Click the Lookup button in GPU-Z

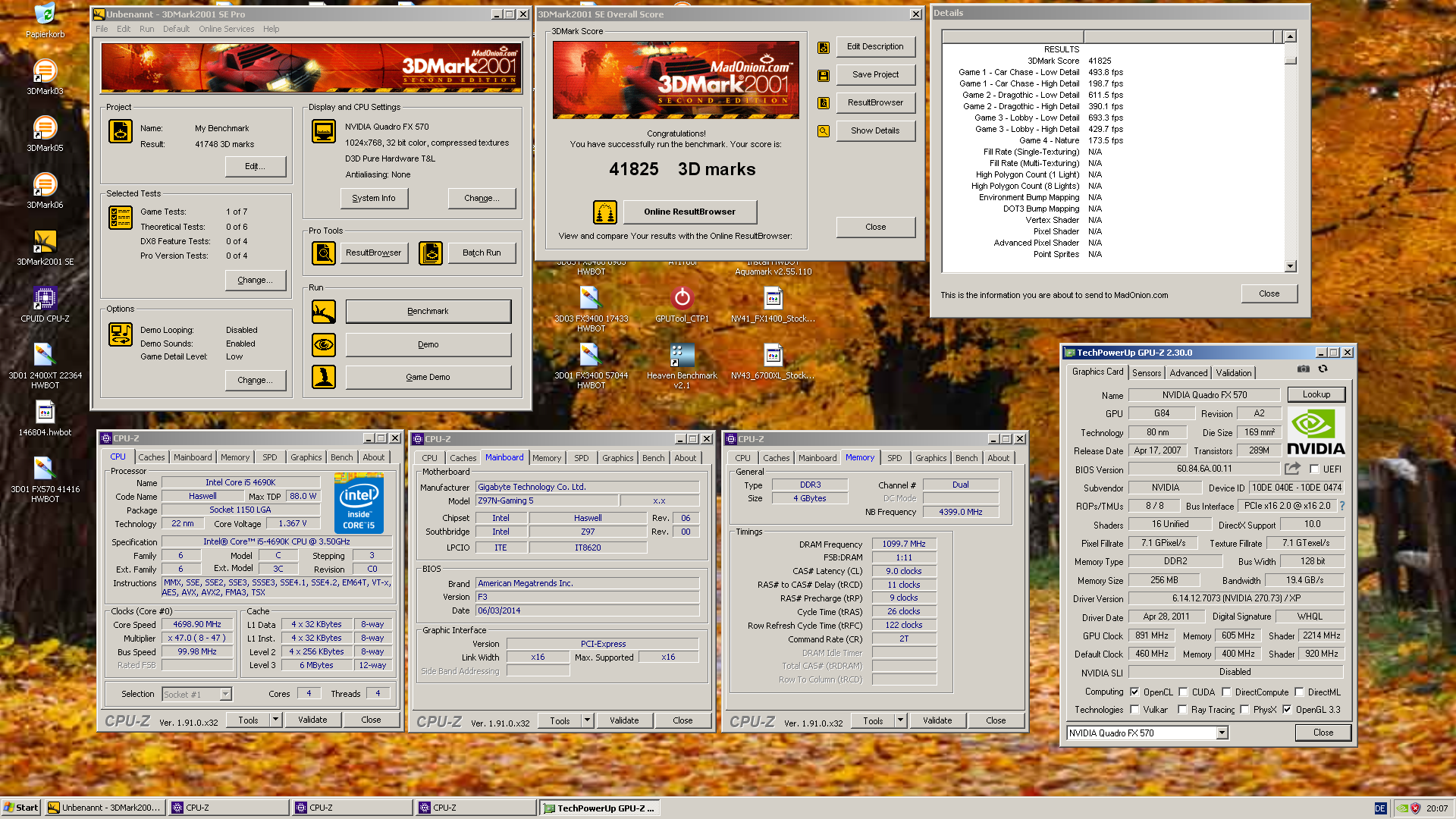[1316, 394]
